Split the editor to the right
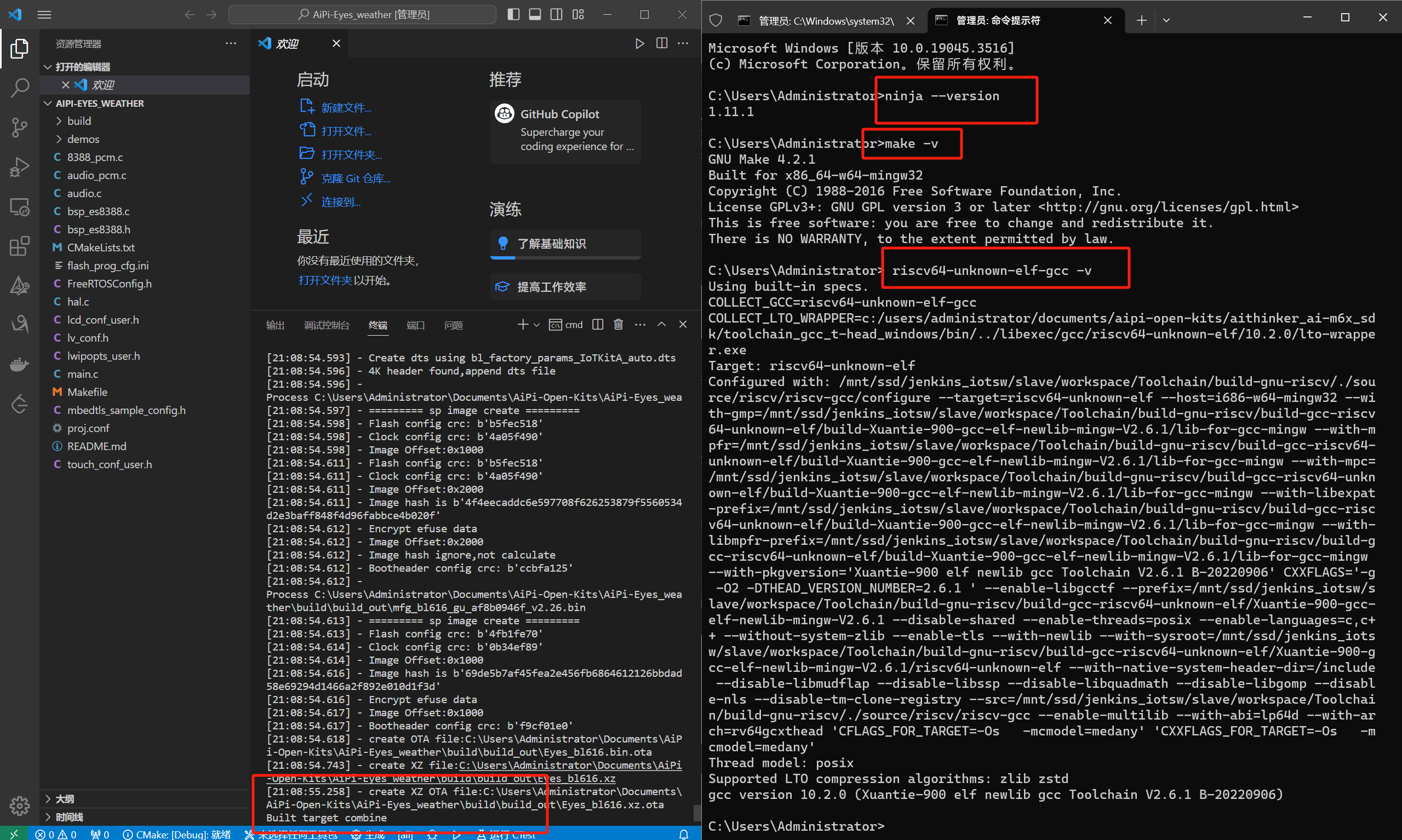Viewport: 1402px width, 840px height. [661, 44]
